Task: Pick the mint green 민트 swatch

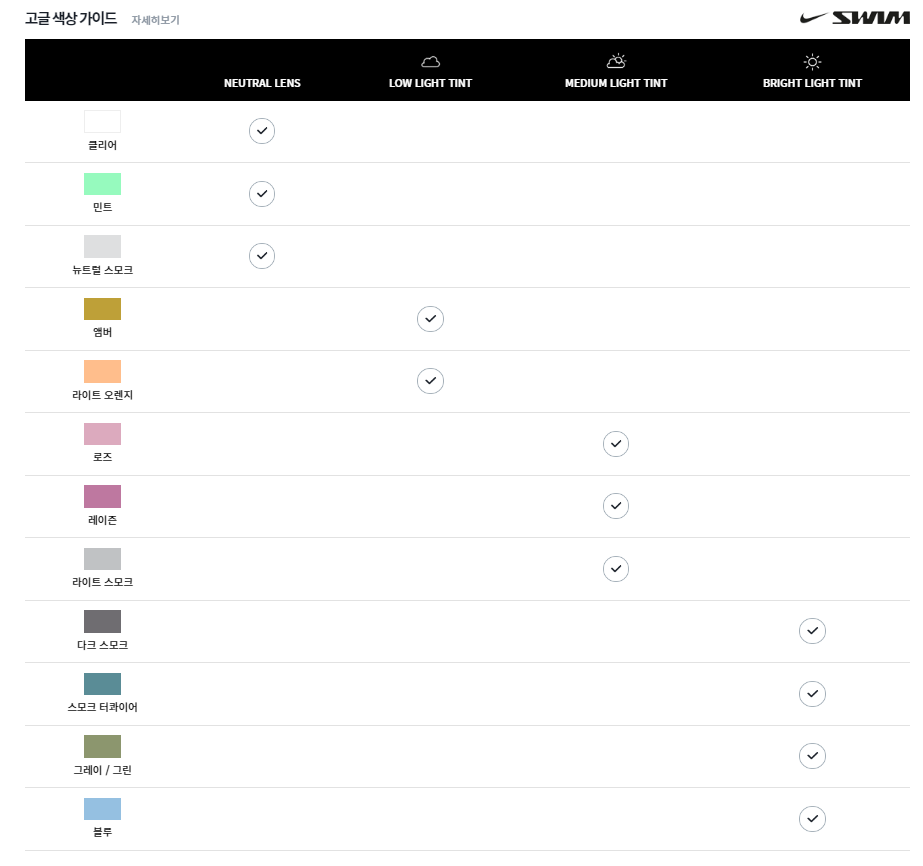Action: [102, 184]
